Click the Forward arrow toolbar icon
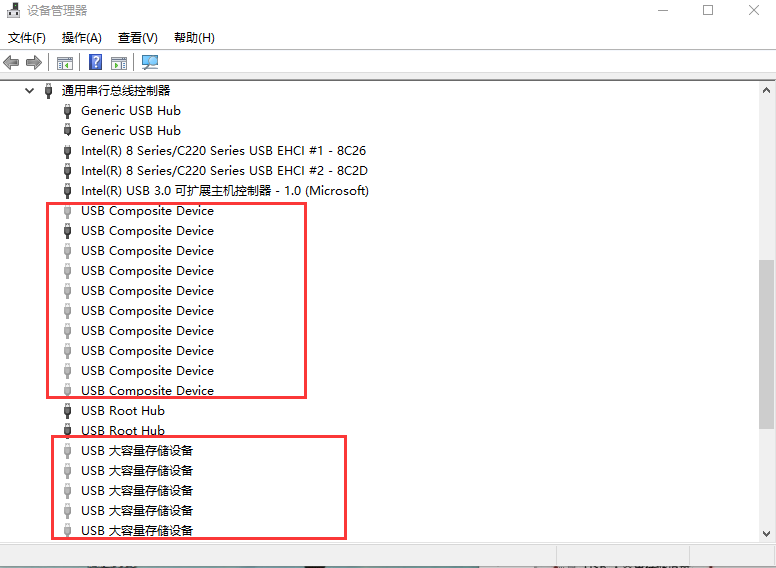This screenshot has width=776, height=568. click(34, 63)
